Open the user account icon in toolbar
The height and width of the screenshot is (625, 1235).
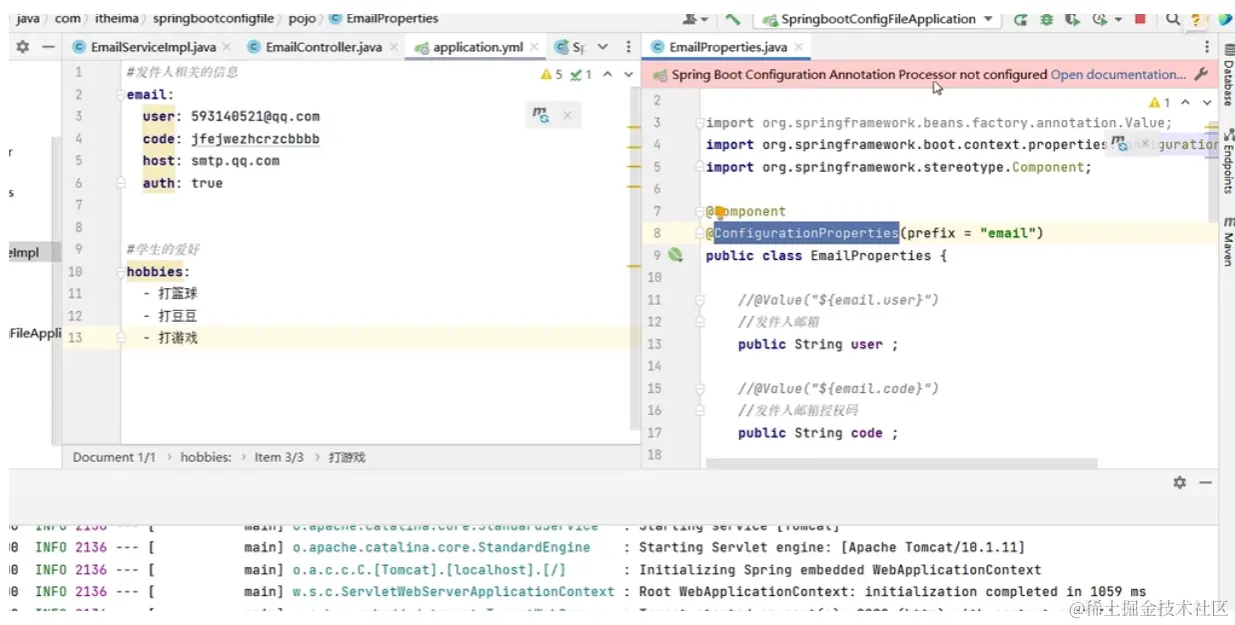(x=690, y=18)
